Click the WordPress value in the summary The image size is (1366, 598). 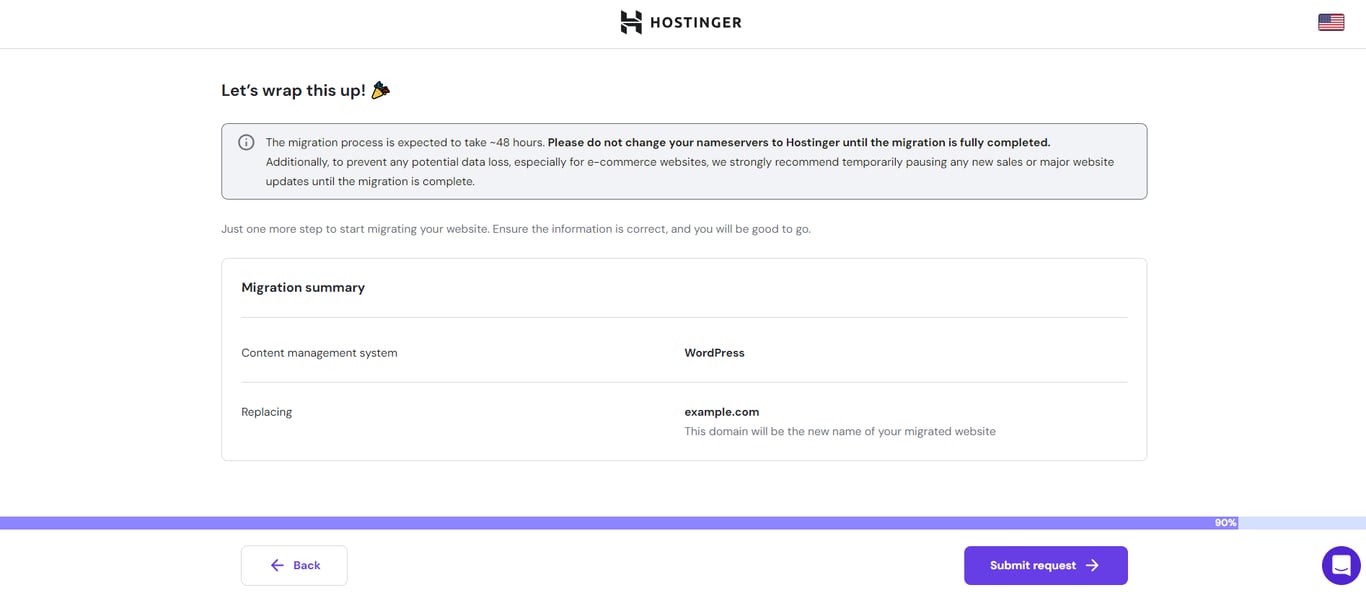[x=714, y=352]
